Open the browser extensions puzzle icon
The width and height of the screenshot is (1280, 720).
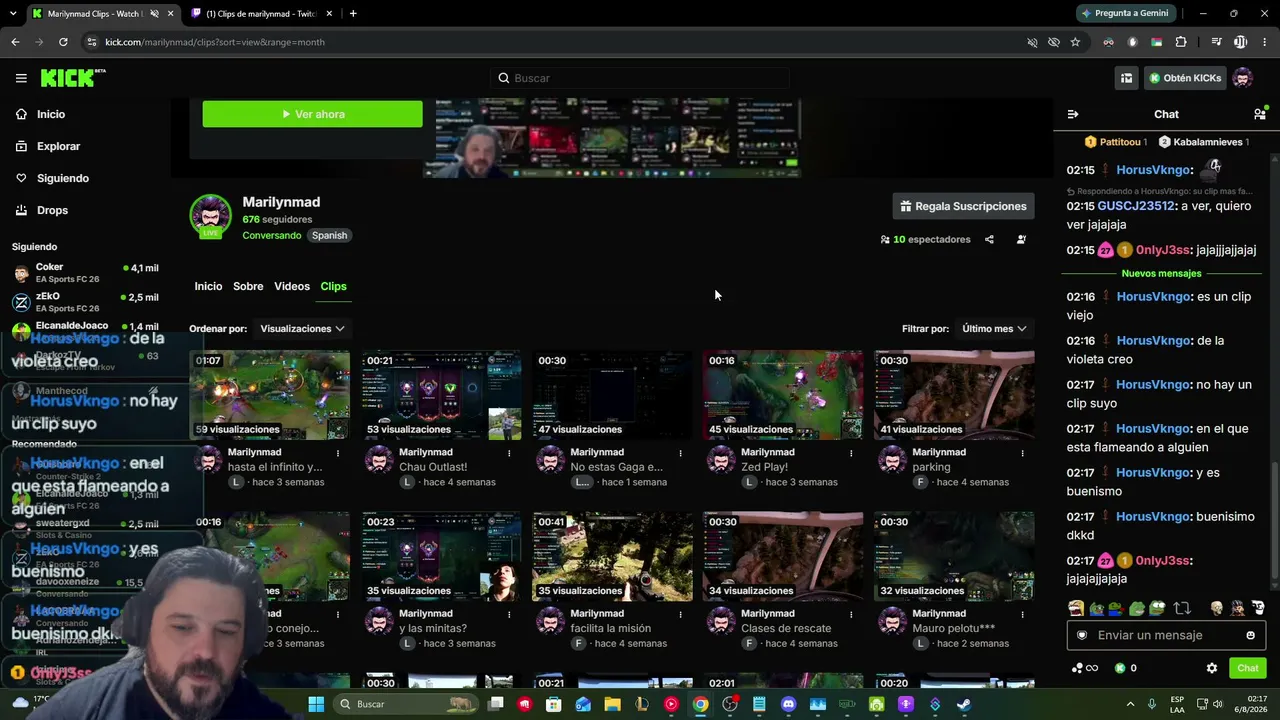1181,42
